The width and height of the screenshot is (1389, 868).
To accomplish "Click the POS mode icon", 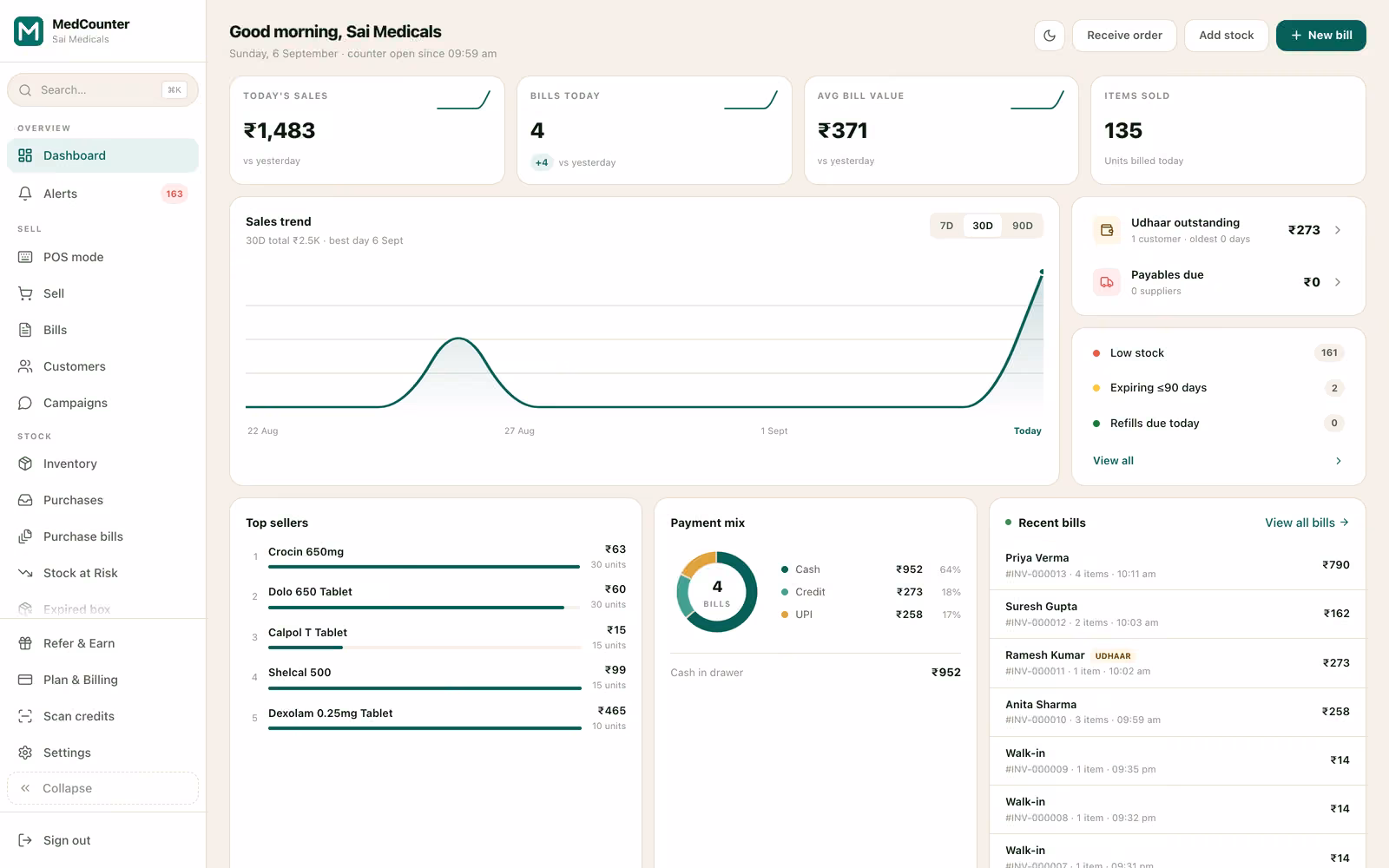I will point(25,257).
